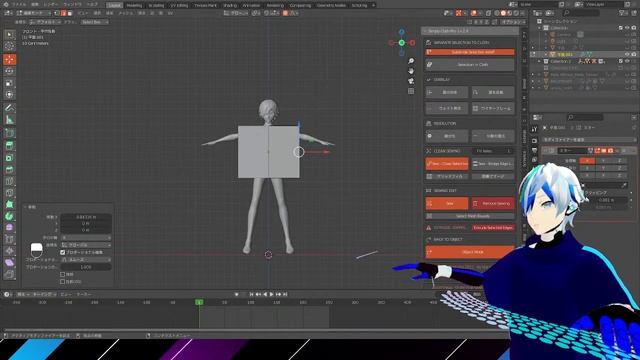Select the Edge Slide tool

(x=9, y=239)
